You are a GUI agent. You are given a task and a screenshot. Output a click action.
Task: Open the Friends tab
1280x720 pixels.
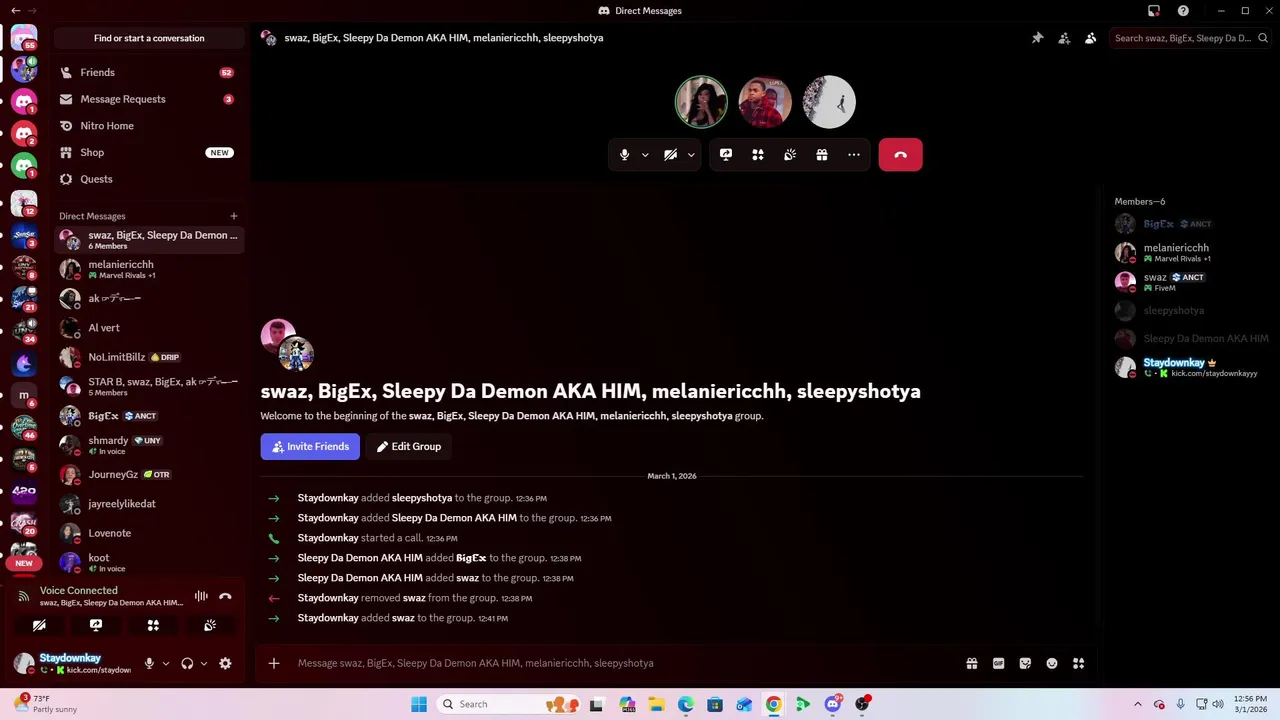click(148, 73)
